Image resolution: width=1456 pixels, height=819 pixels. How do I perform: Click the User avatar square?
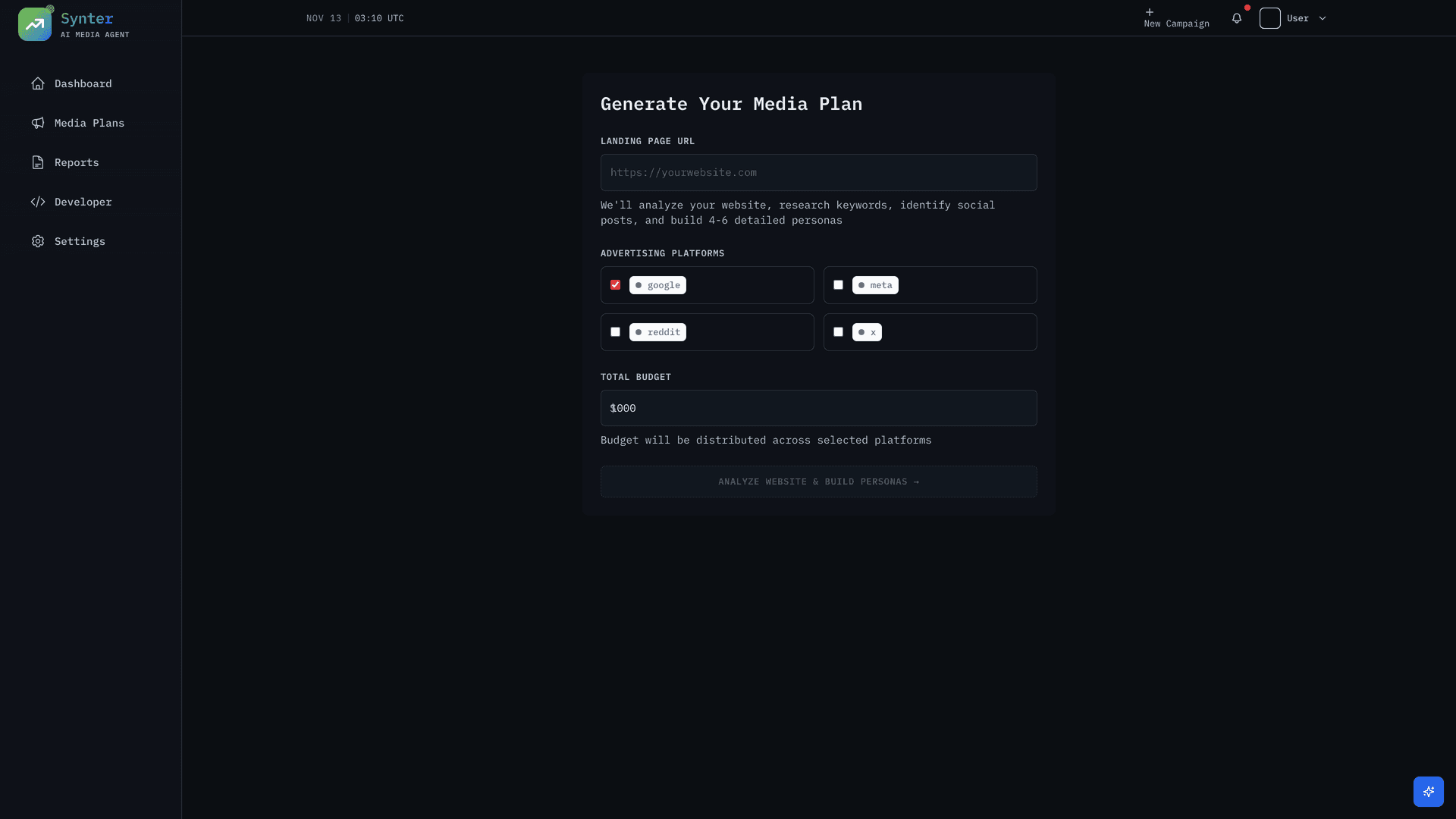(1270, 18)
